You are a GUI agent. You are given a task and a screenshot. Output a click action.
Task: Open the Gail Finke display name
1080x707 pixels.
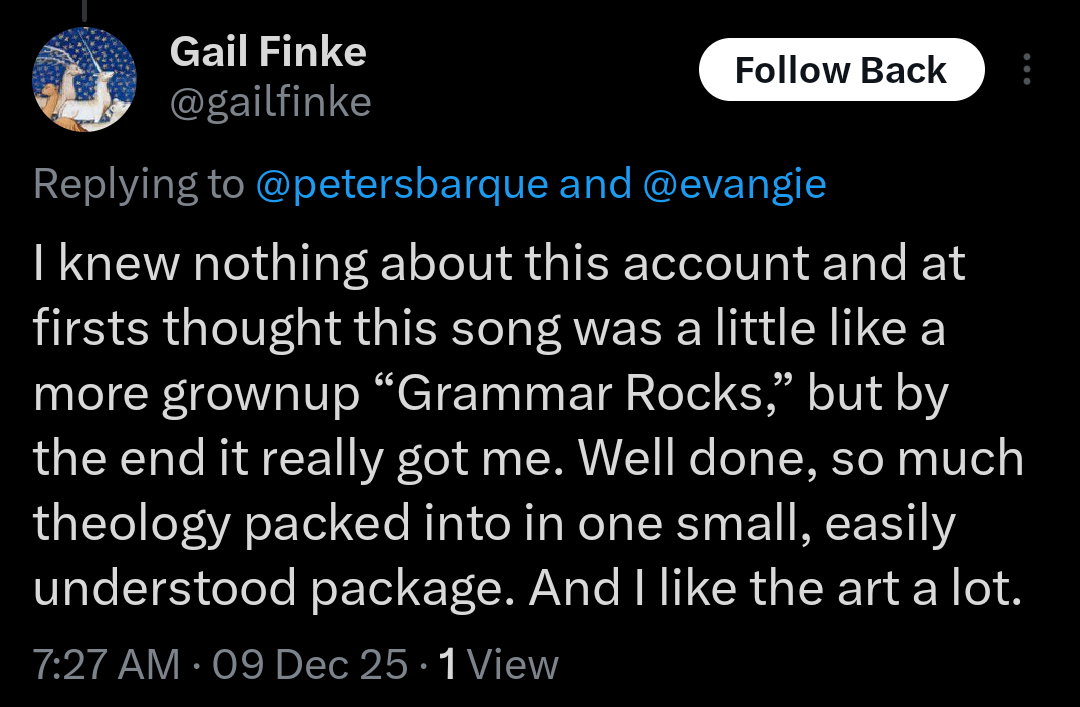click(x=268, y=52)
